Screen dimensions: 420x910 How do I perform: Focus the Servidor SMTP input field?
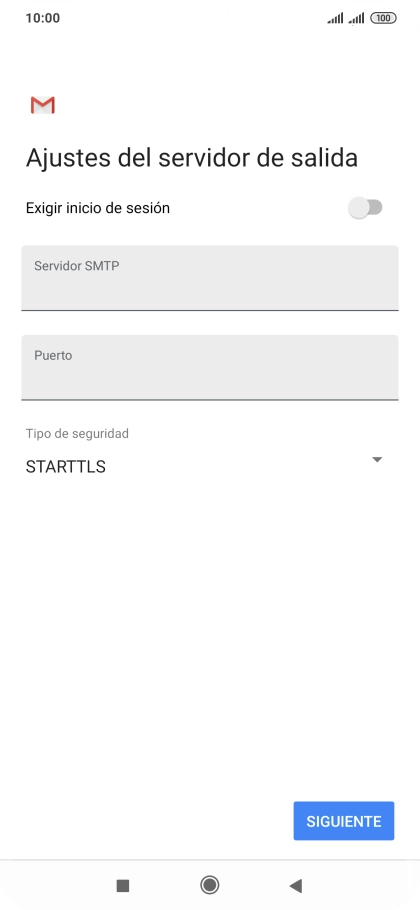tap(210, 278)
